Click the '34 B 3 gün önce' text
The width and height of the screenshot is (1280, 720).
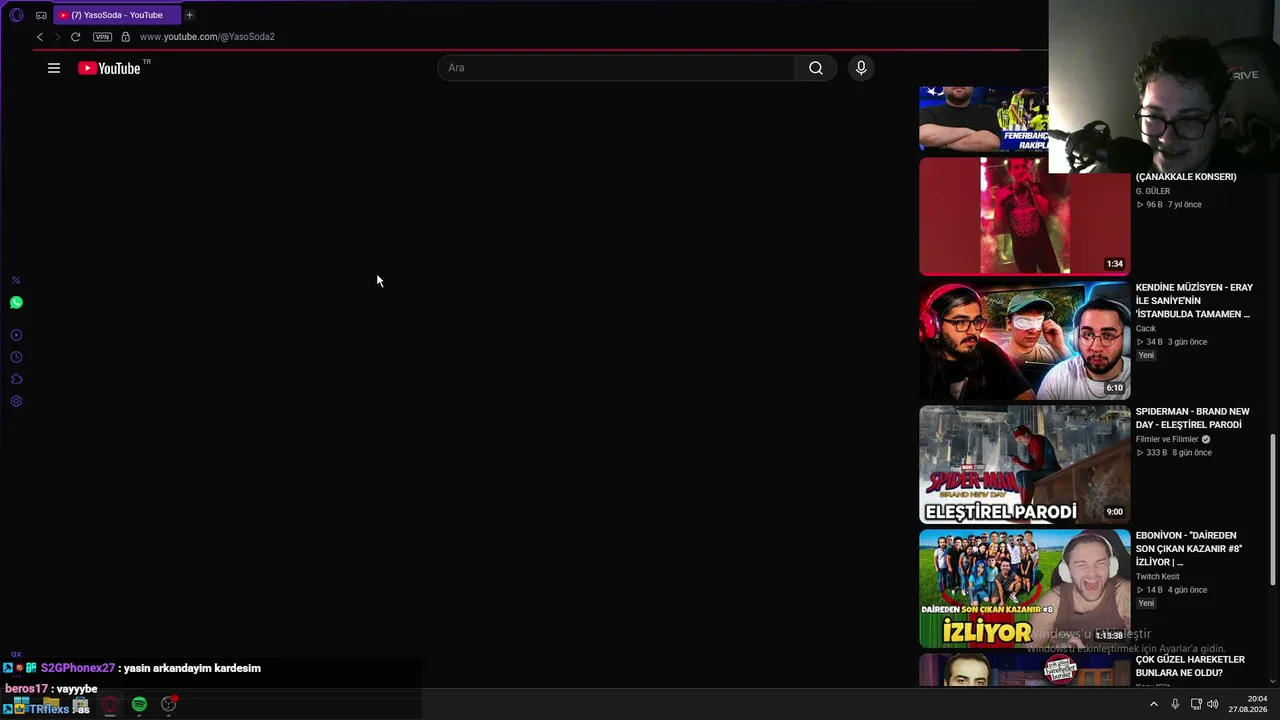[1173, 342]
